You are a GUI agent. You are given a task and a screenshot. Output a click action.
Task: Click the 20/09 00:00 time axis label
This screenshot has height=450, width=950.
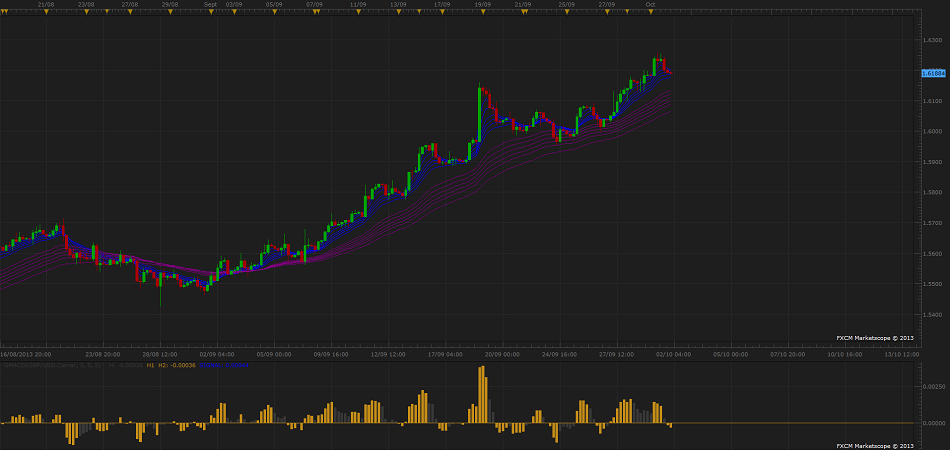click(x=503, y=353)
